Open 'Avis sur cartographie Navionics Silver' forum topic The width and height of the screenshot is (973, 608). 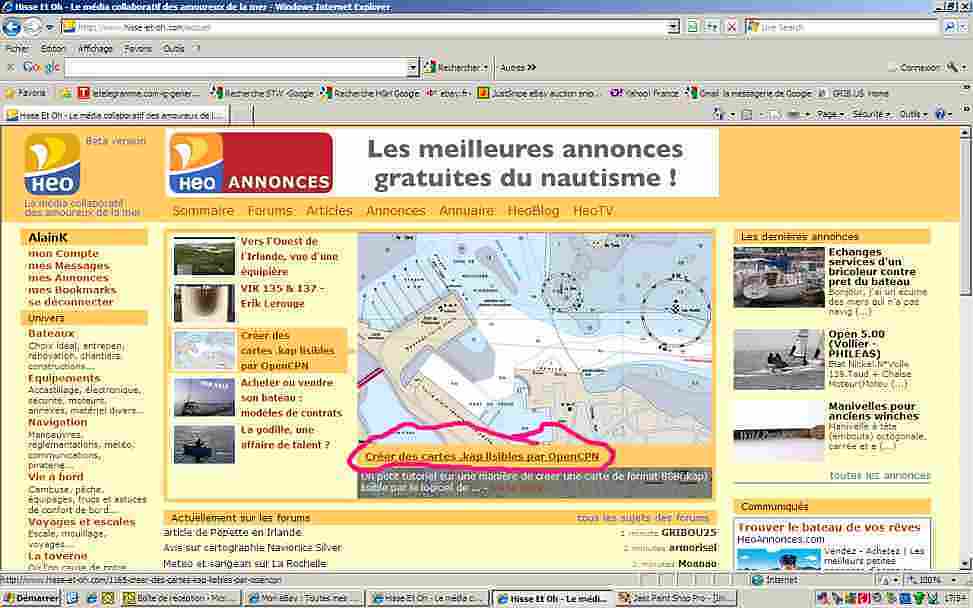point(253,548)
